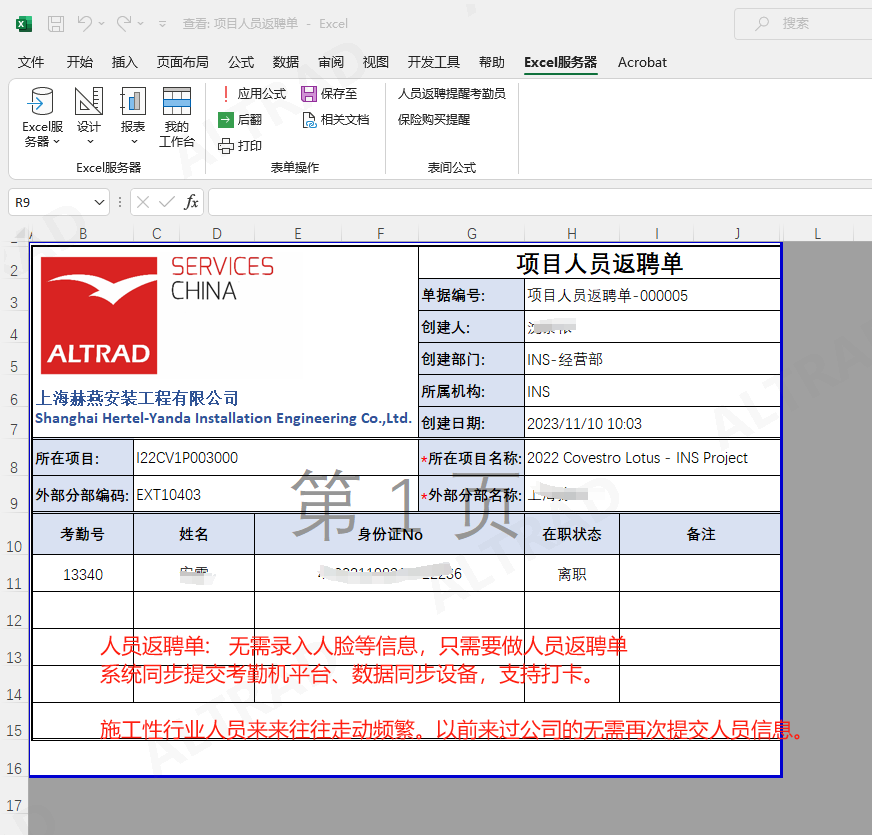Image resolution: width=872 pixels, height=835 pixels.
Task: Open the Quick Access Toolbar customize dropdown
Action: (163, 23)
